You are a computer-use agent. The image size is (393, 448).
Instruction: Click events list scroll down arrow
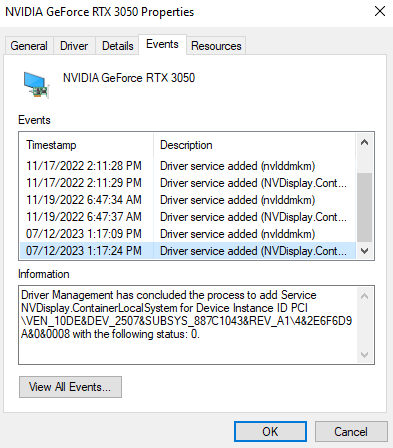pos(364,251)
